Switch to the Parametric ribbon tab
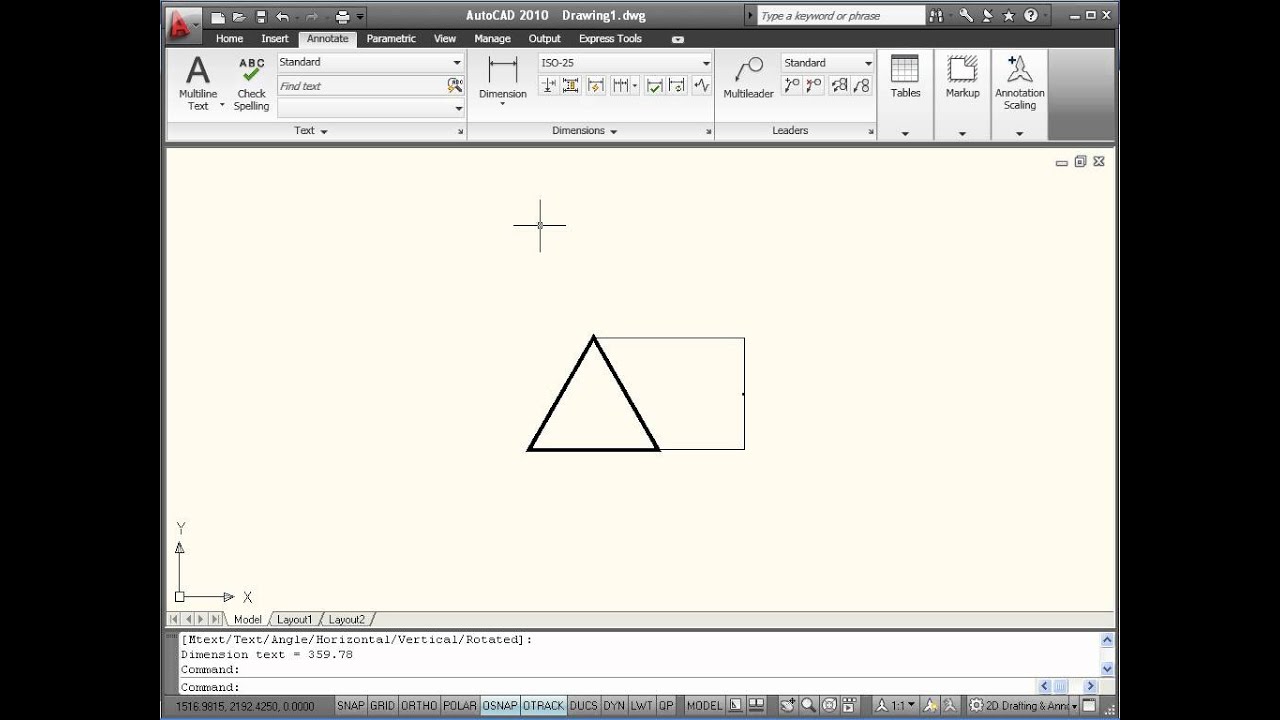Image resolution: width=1280 pixels, height=720 pixels. (x=391, y=38)
